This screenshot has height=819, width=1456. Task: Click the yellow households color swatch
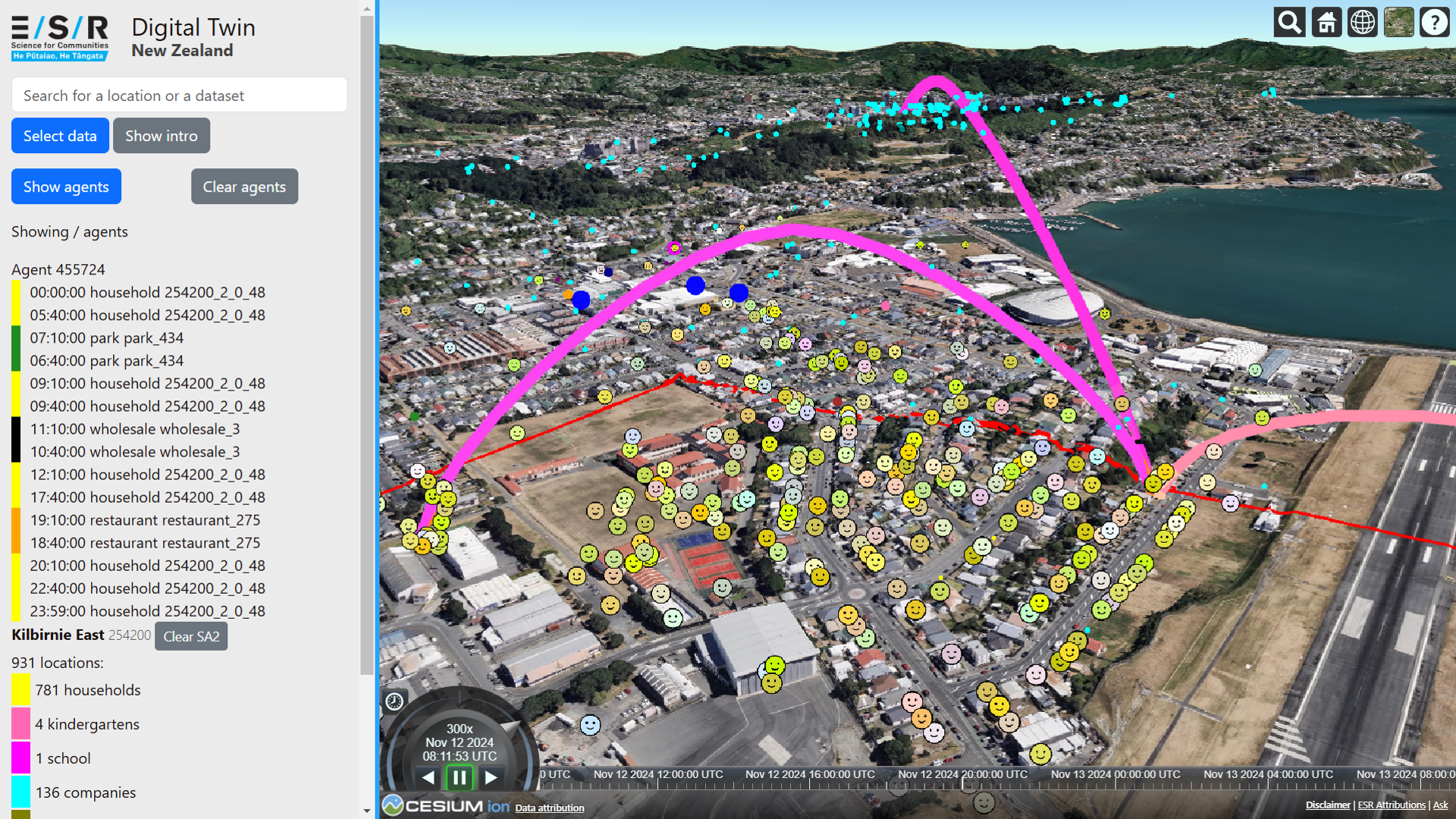pyautogui.click(x=20, y=690)
